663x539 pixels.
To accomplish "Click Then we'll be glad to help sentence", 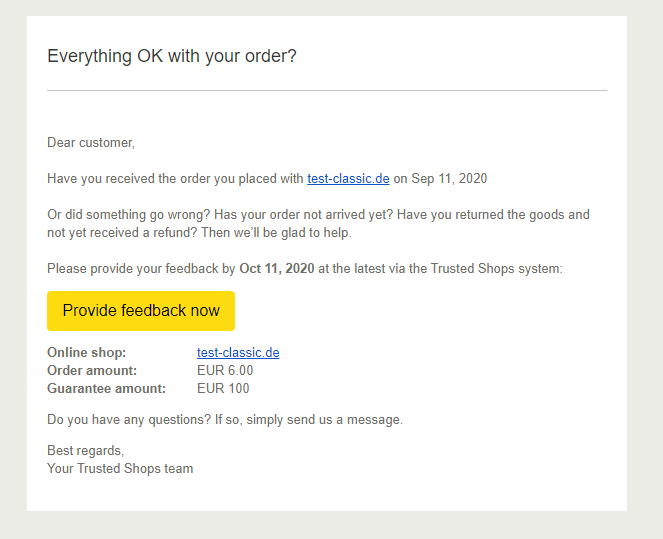I will pos(276,233).
